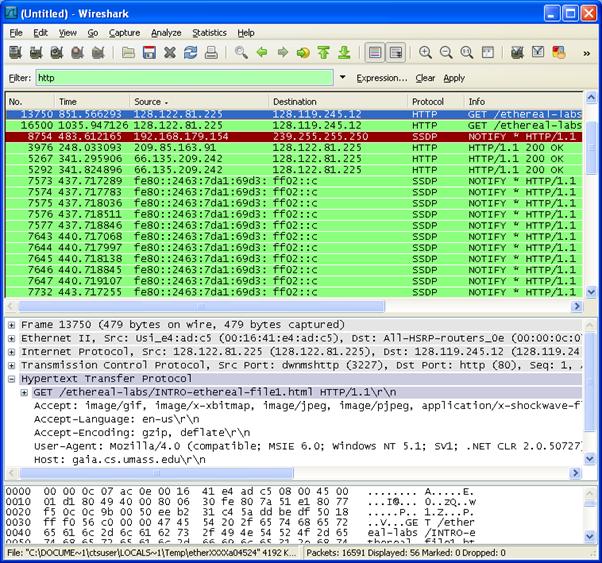Click the Expression... button
The width and height of the screenshot is (602, 563).
[381, 78]
